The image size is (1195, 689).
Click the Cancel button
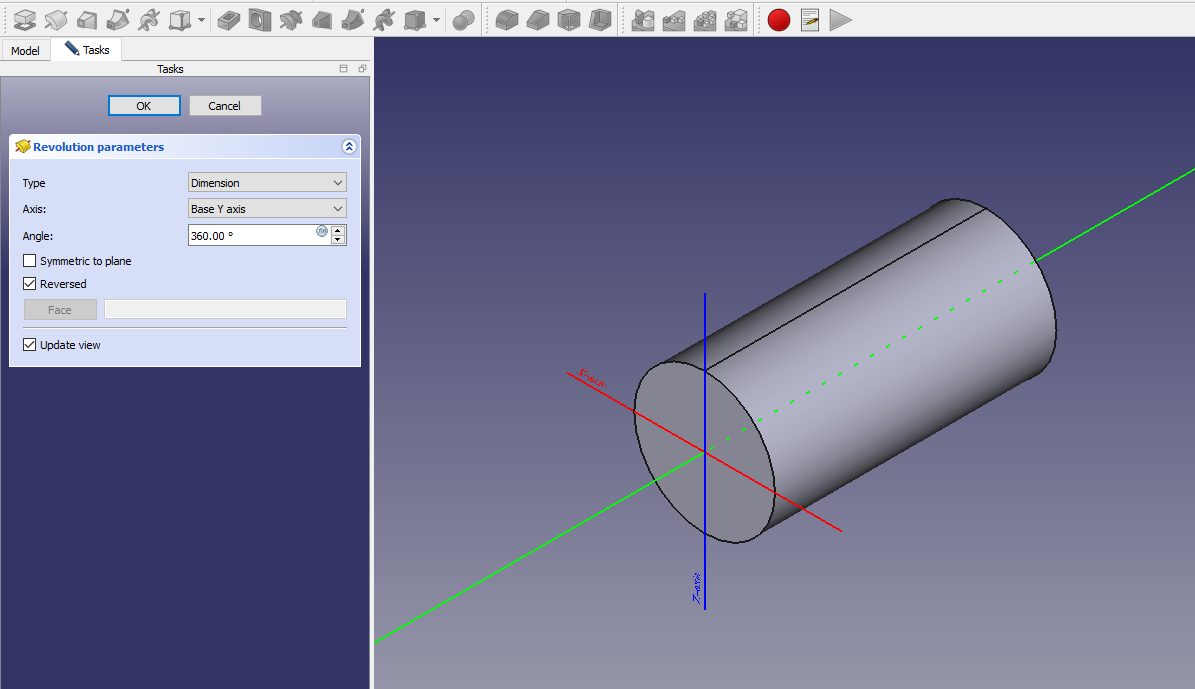tap(225, 106)
